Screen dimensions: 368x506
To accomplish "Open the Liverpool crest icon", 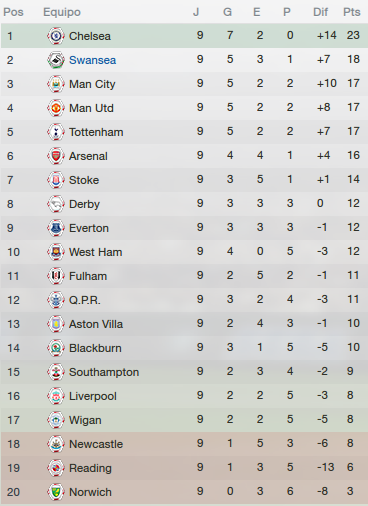I will point(56,396).
